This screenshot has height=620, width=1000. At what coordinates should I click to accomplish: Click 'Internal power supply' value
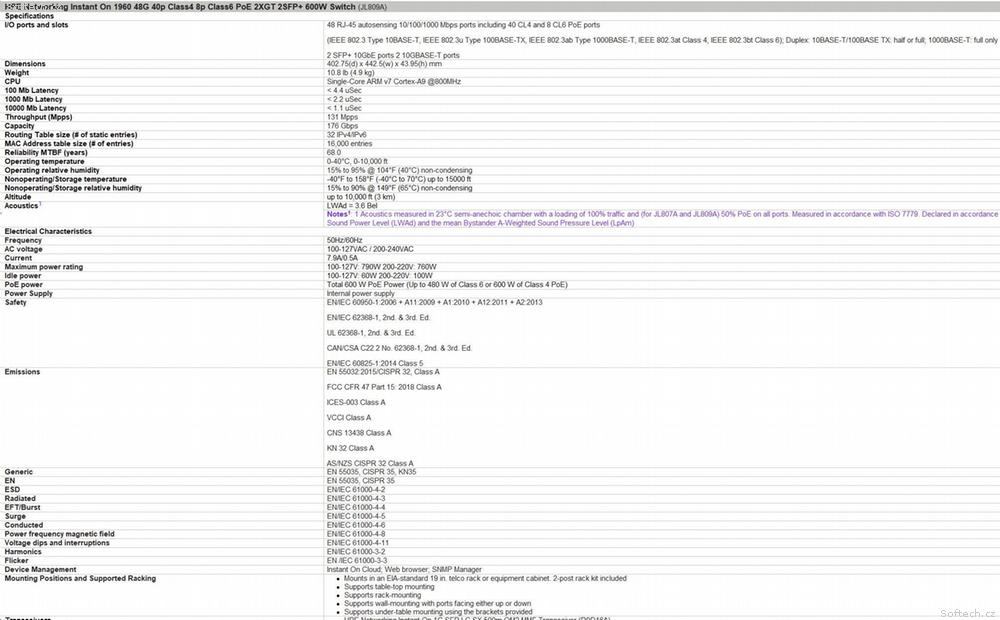coord(360,294)
